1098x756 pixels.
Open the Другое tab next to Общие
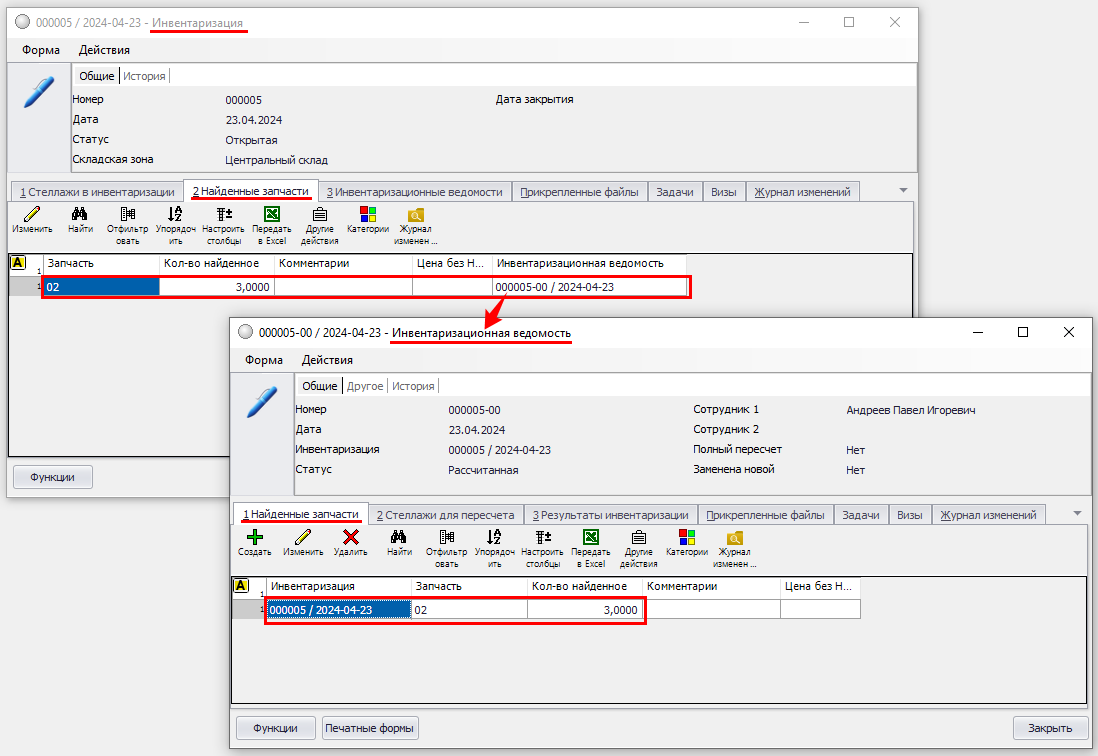365,386
